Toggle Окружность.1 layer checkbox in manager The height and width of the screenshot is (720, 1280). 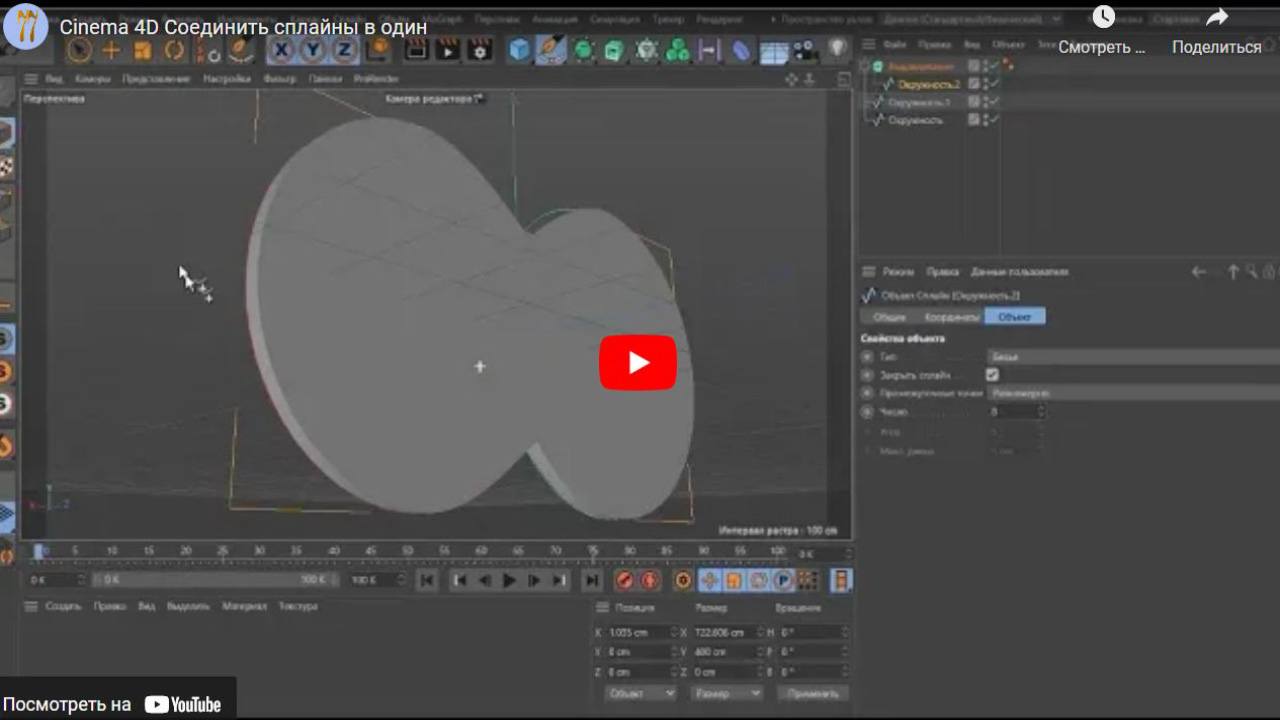pyautogui.click(x=973, y=102)
